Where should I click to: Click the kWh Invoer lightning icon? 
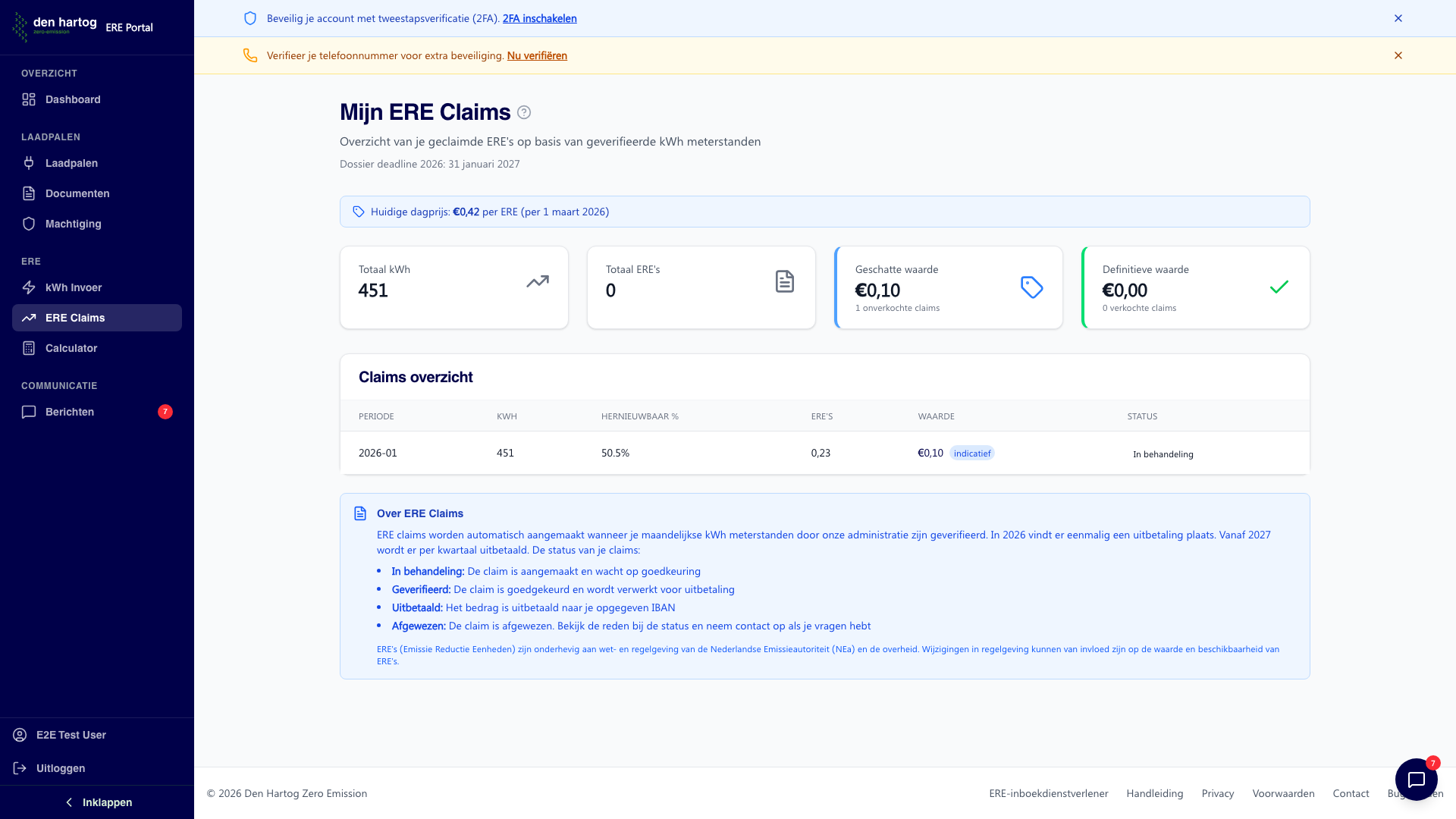tap(29, 287)
